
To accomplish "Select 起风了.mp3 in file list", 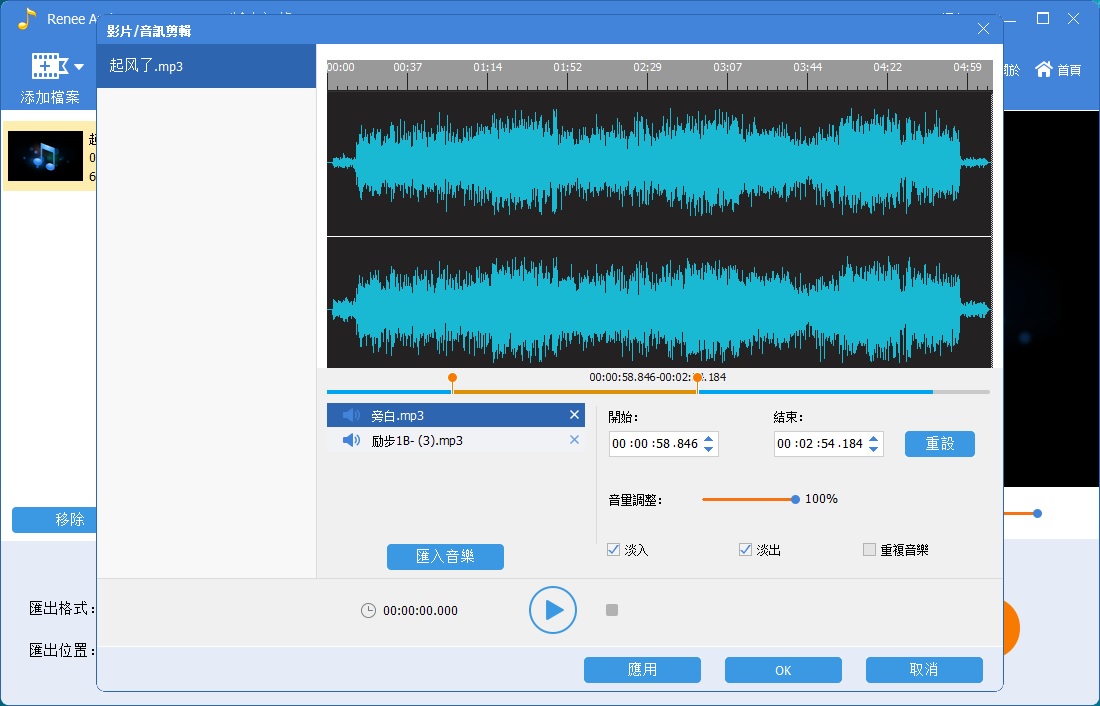I will pos(206,66).
